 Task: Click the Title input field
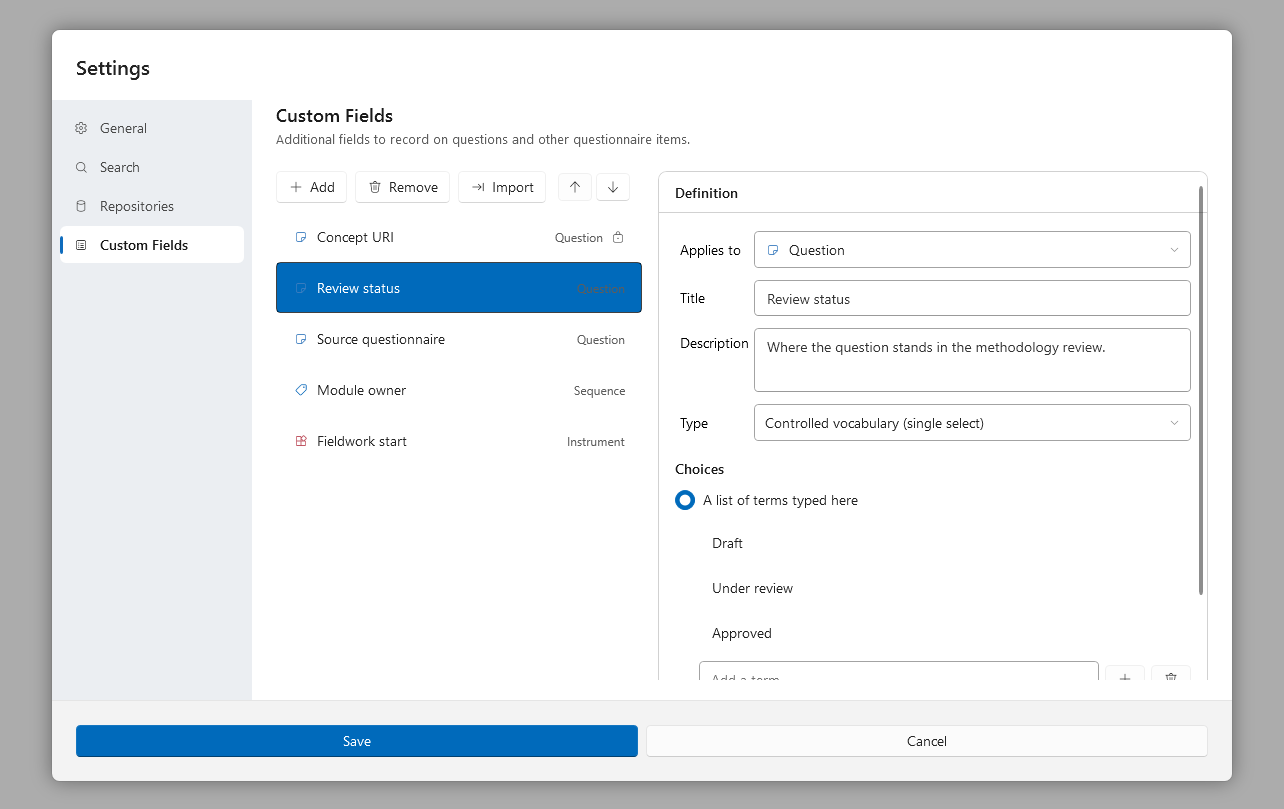click(972, 298)
